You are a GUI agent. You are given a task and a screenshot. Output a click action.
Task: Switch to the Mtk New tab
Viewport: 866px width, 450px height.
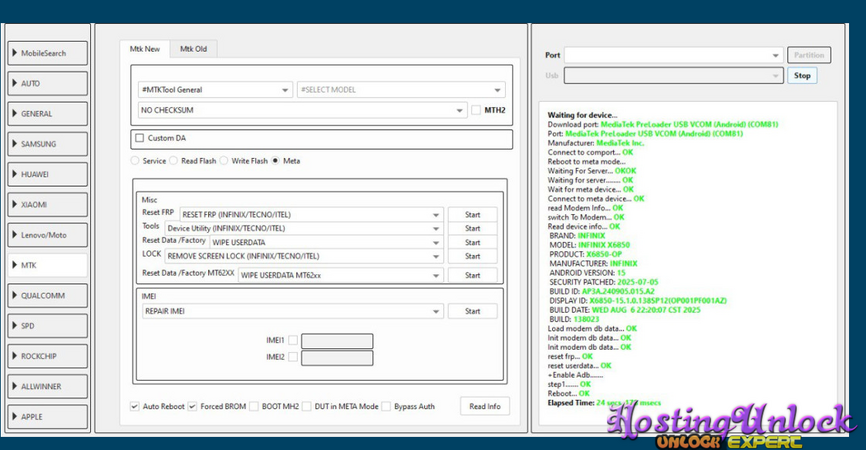[145, 49]
